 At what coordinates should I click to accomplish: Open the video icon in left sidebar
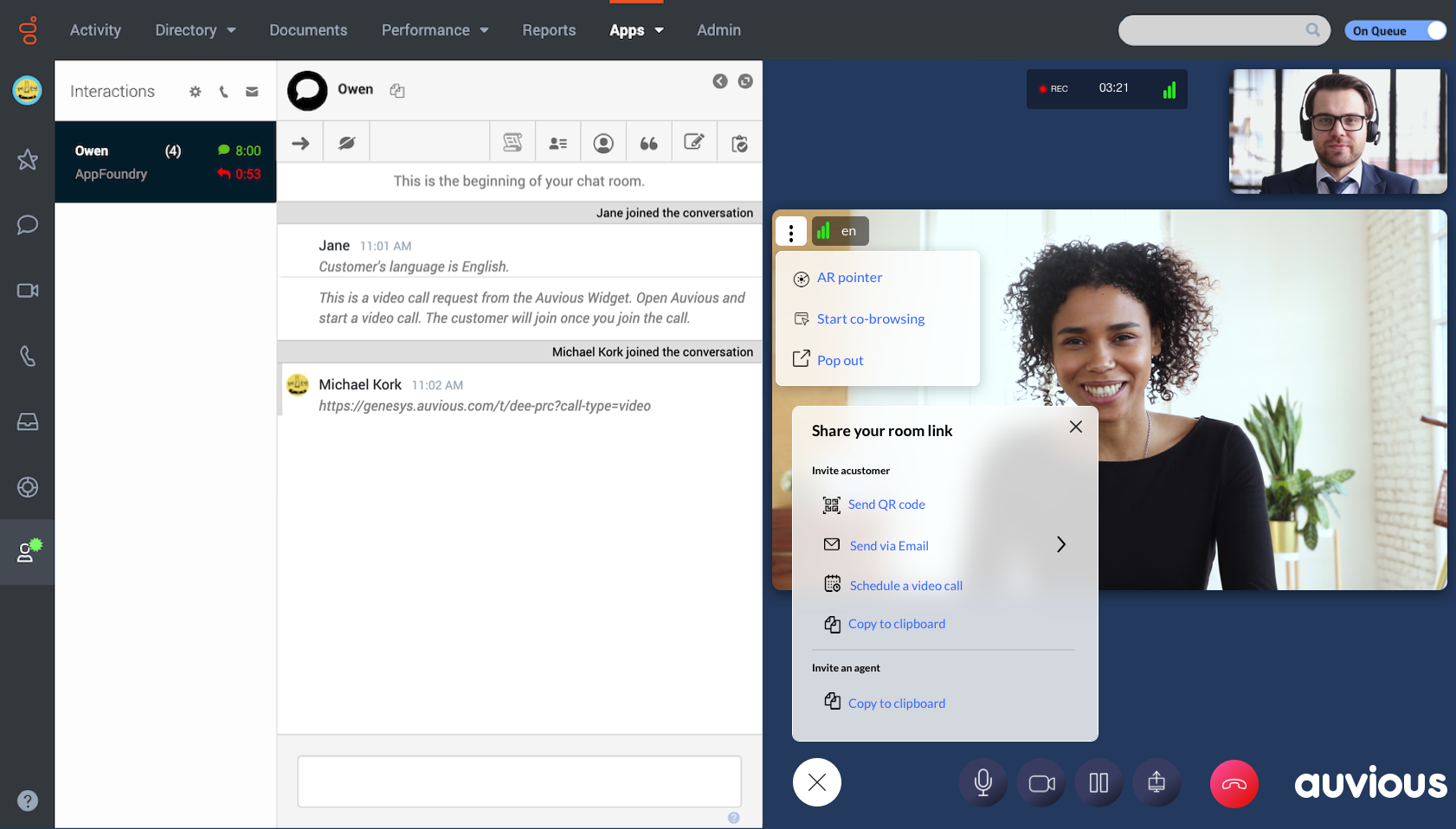click(28, 291)
